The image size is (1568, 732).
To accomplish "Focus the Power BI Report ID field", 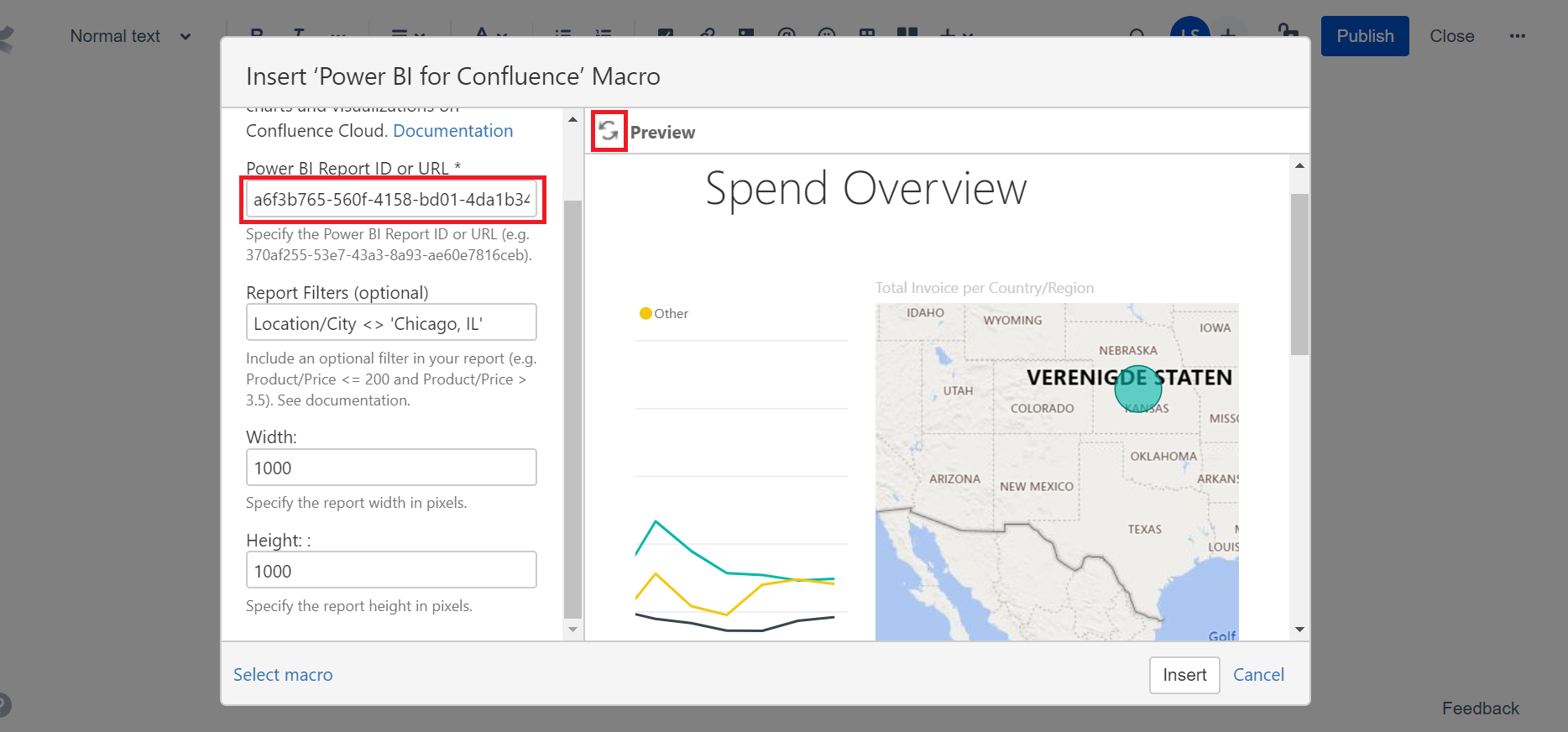I will coord(391,200).
